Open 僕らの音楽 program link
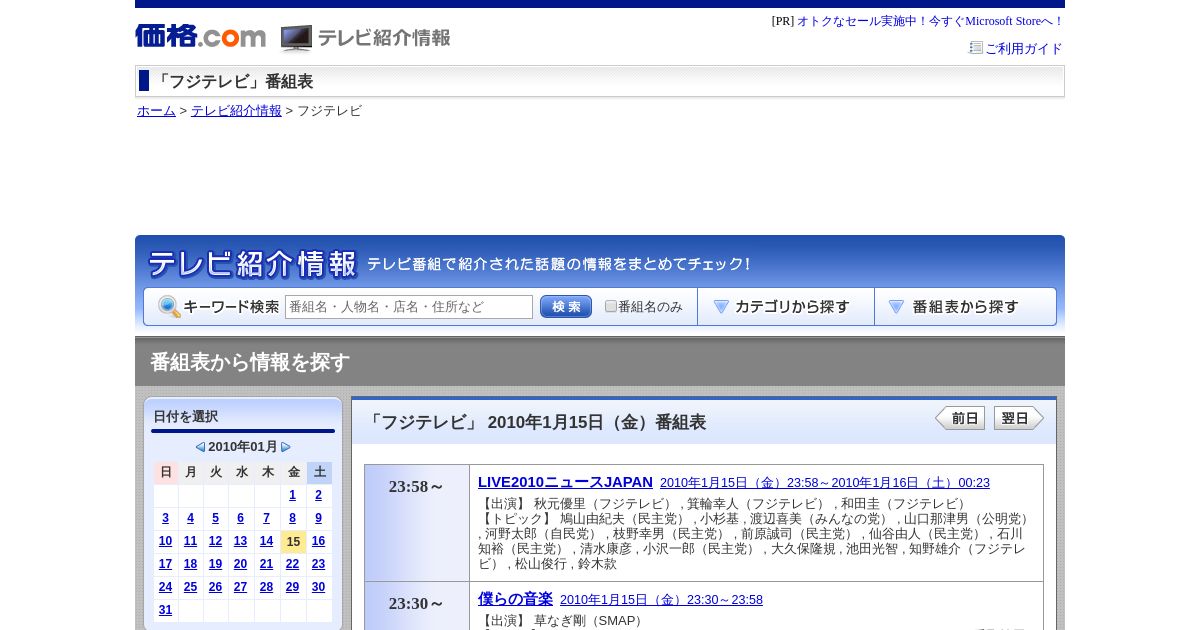 (515, 599)
